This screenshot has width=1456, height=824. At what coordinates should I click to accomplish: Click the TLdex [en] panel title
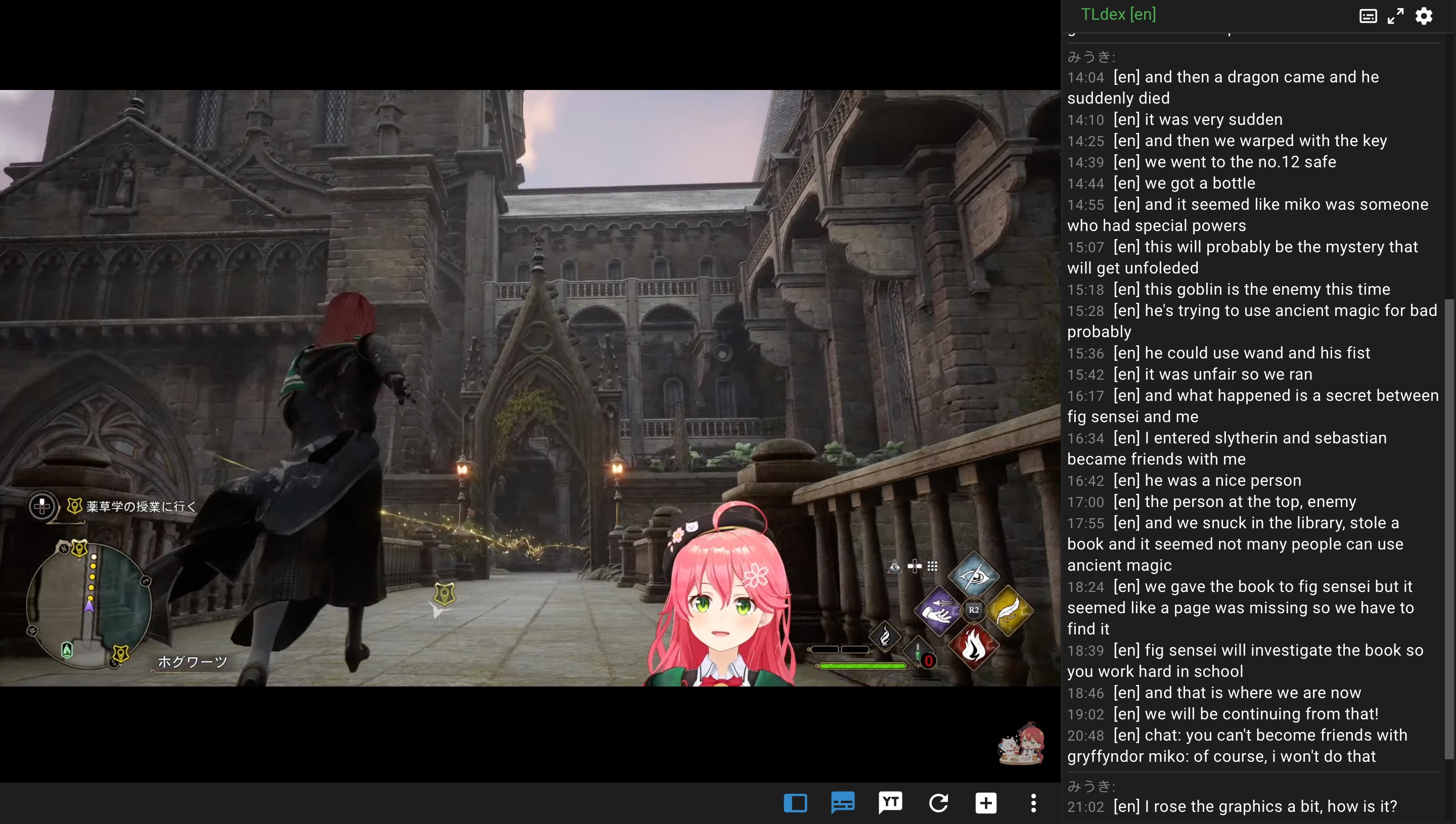click(1118, 14)
